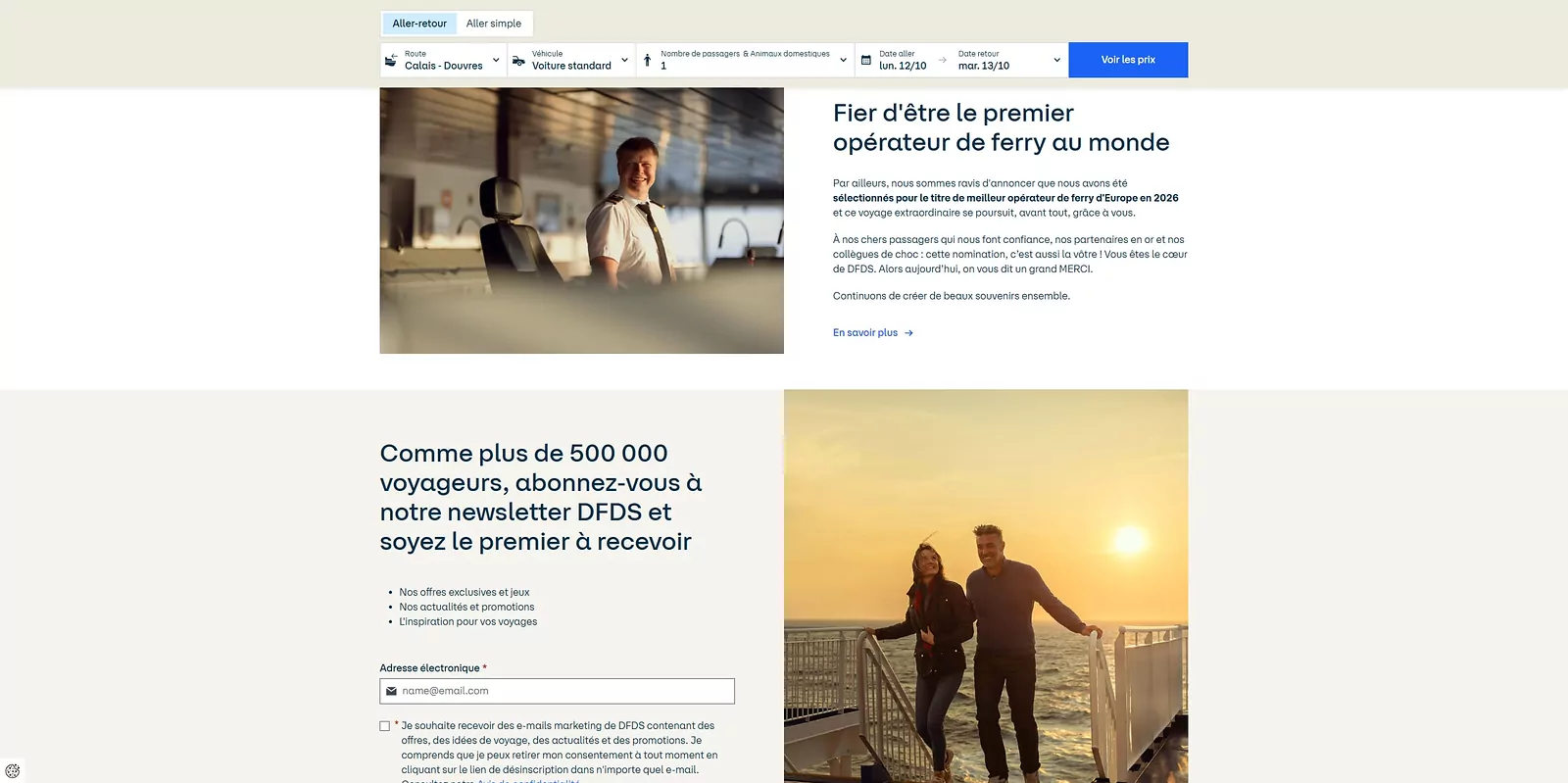1568x783 pixels.
Task: Click the Fier d'être le premier heading
Action: pyautogui.click(x=1002, y=127)
